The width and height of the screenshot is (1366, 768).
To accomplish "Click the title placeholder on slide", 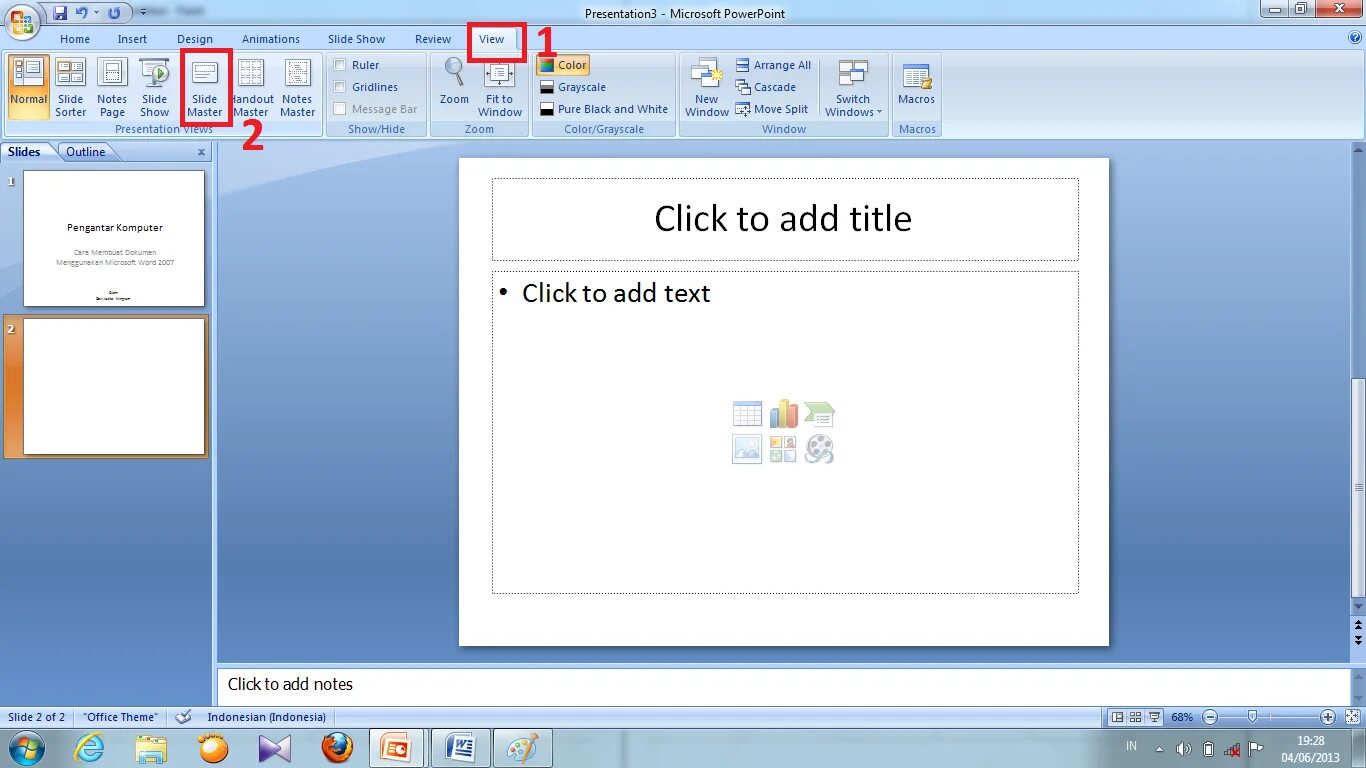I will (785, 219).
